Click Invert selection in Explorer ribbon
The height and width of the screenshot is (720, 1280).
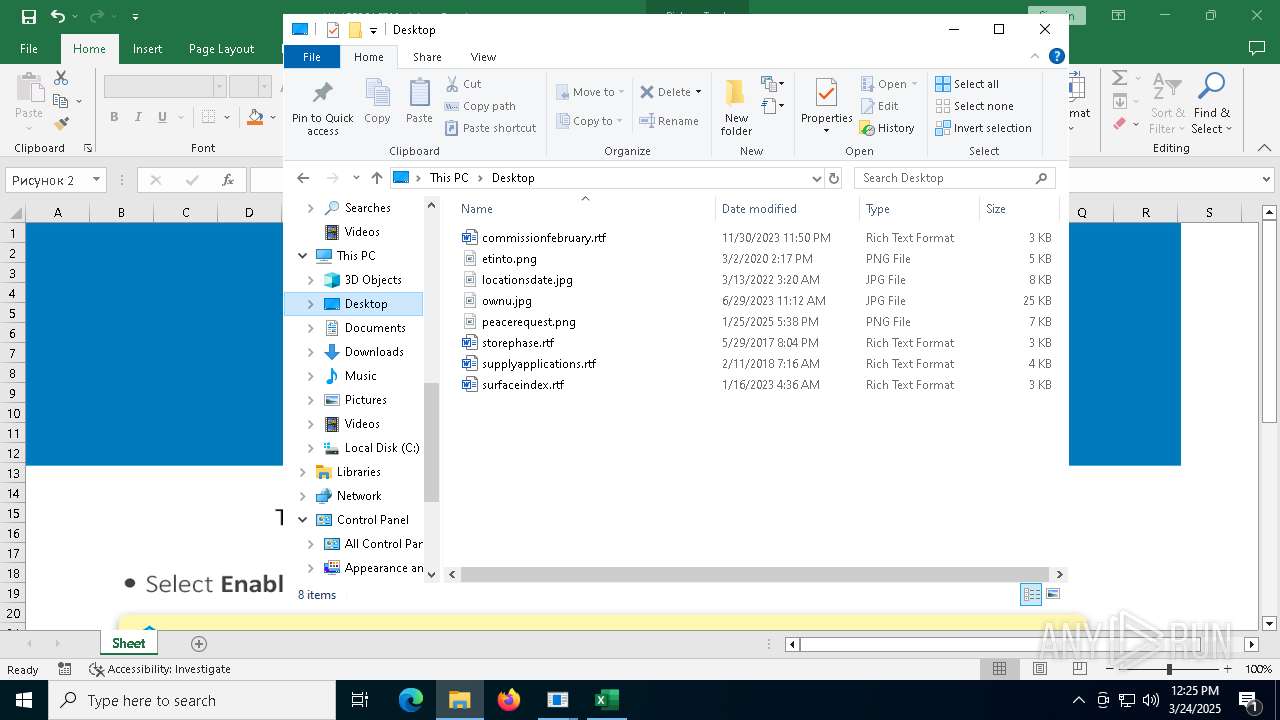point(983,128)
